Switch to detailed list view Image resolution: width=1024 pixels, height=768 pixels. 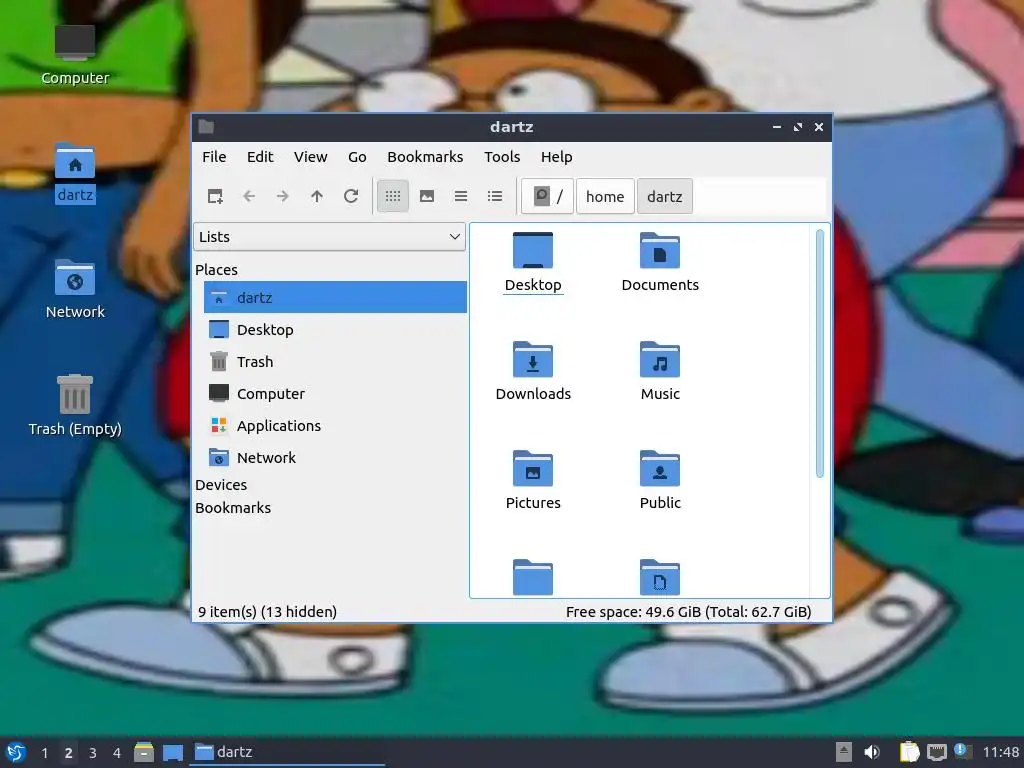495,196
